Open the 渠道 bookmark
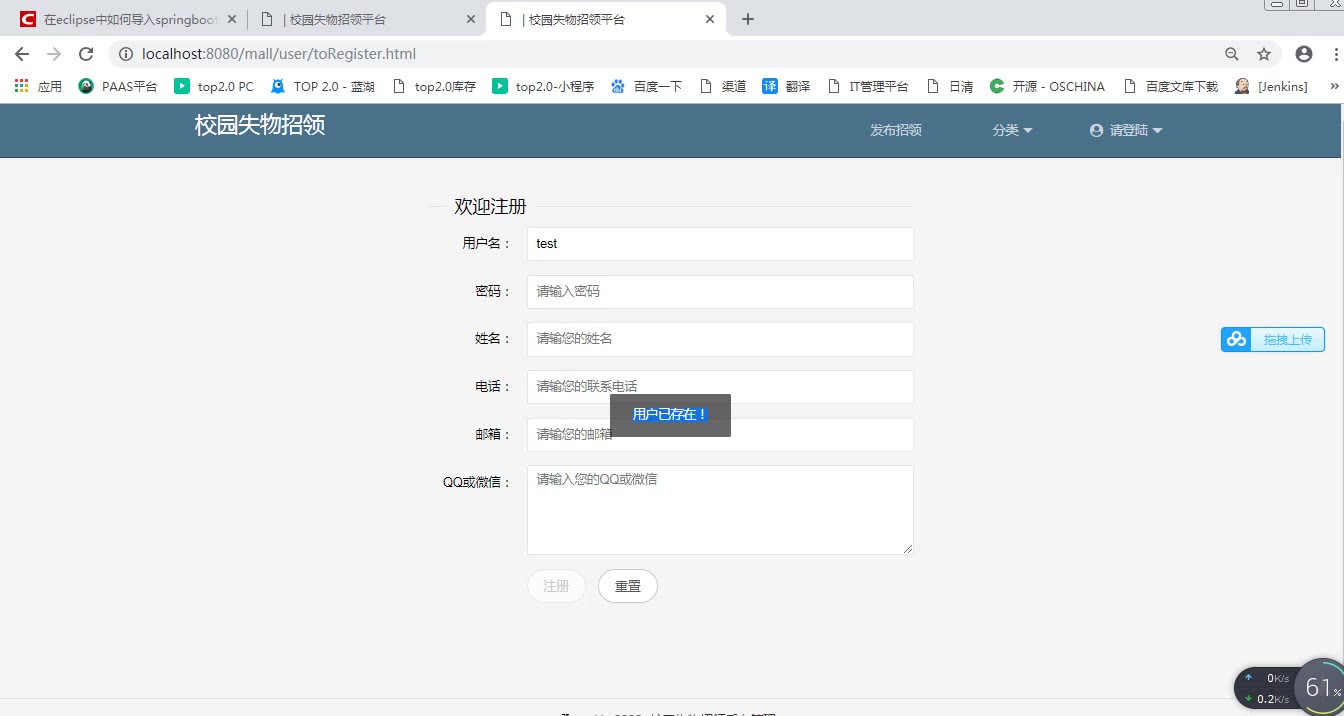Screen dimensions: 1344x716 click(723, 87)
